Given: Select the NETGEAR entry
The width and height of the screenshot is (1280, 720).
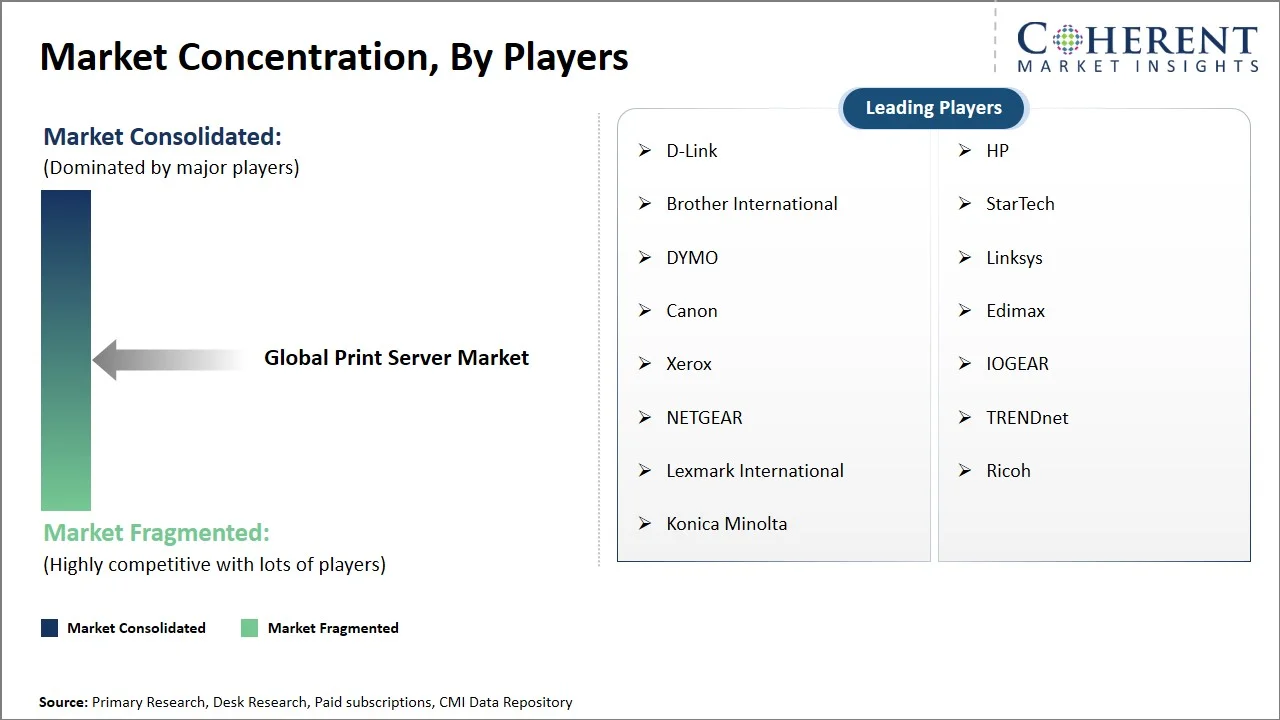Looking at the screenshot, I should click(704, 418).
